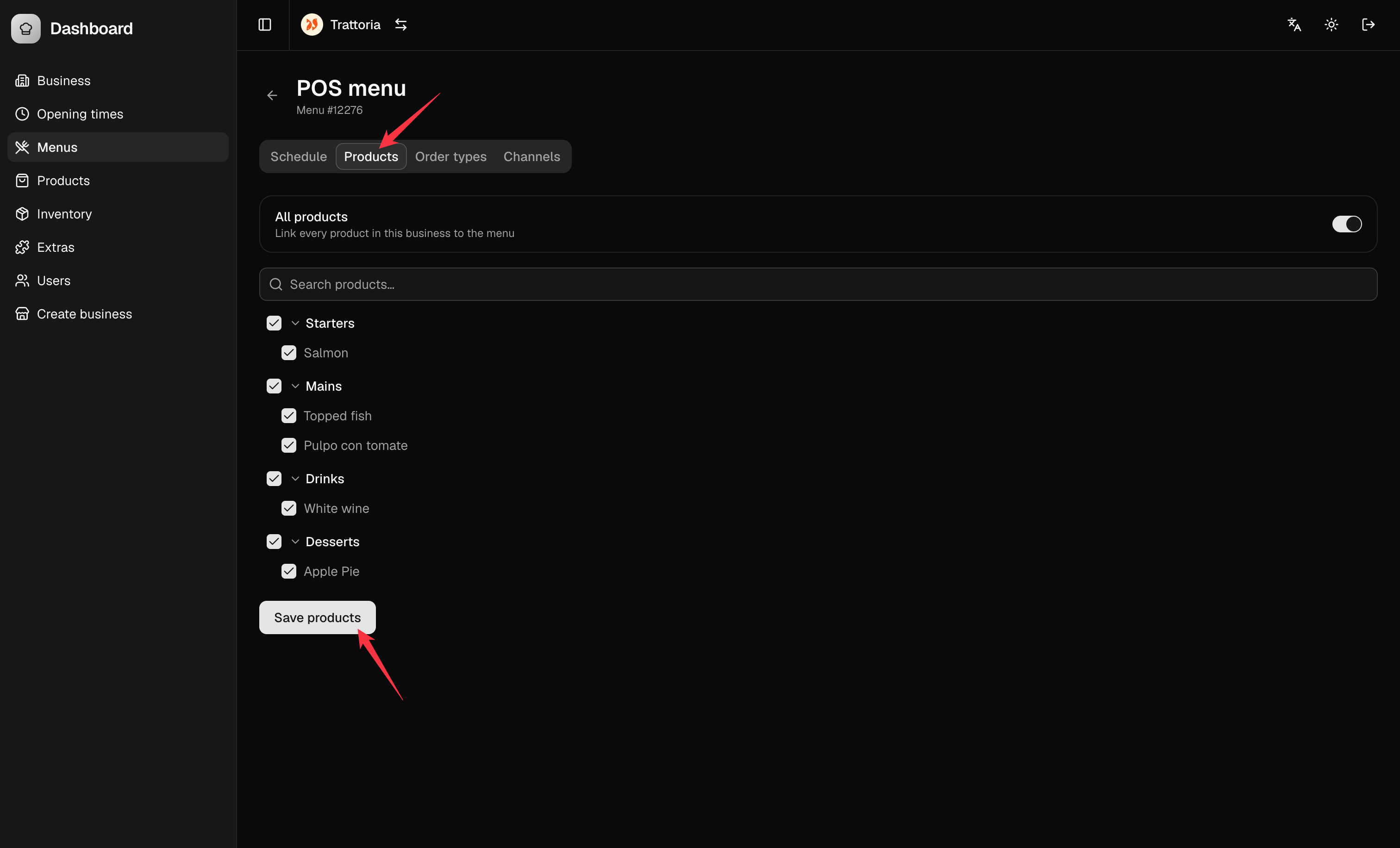Click the Save products button
The image size is (1400, 848).
click(x=317, y=617)
